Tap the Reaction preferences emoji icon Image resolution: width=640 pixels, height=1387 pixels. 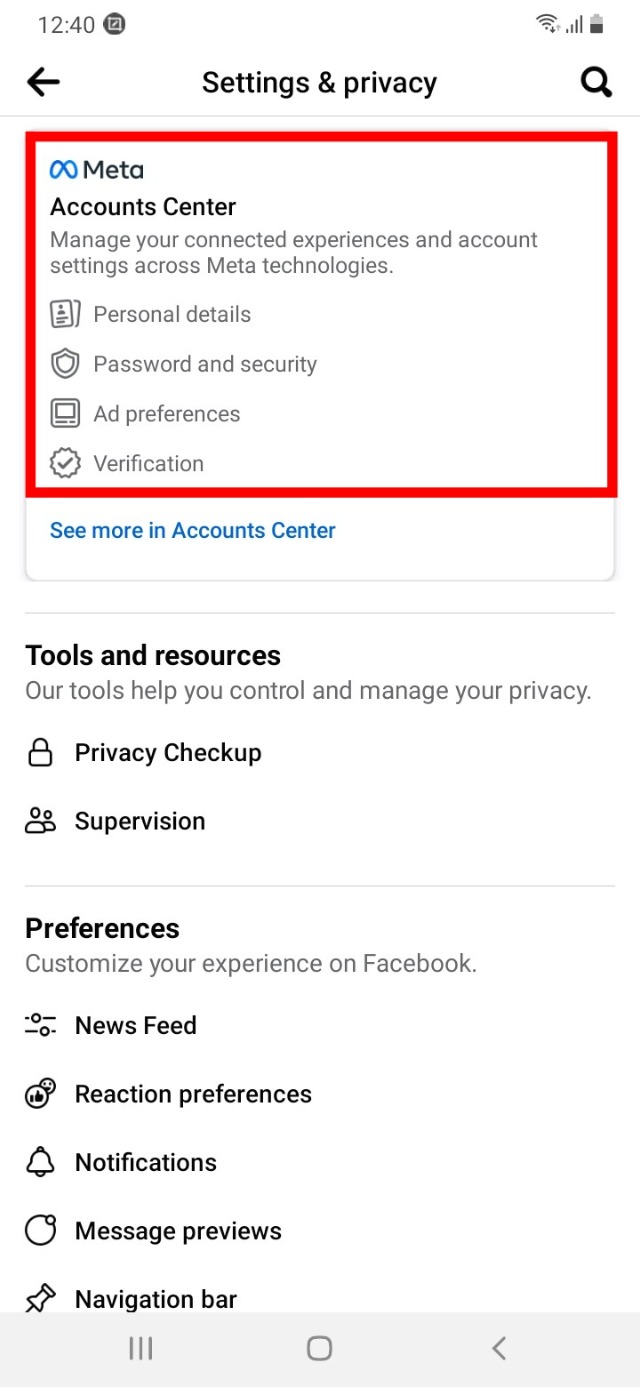click(x=40, y=1094)
